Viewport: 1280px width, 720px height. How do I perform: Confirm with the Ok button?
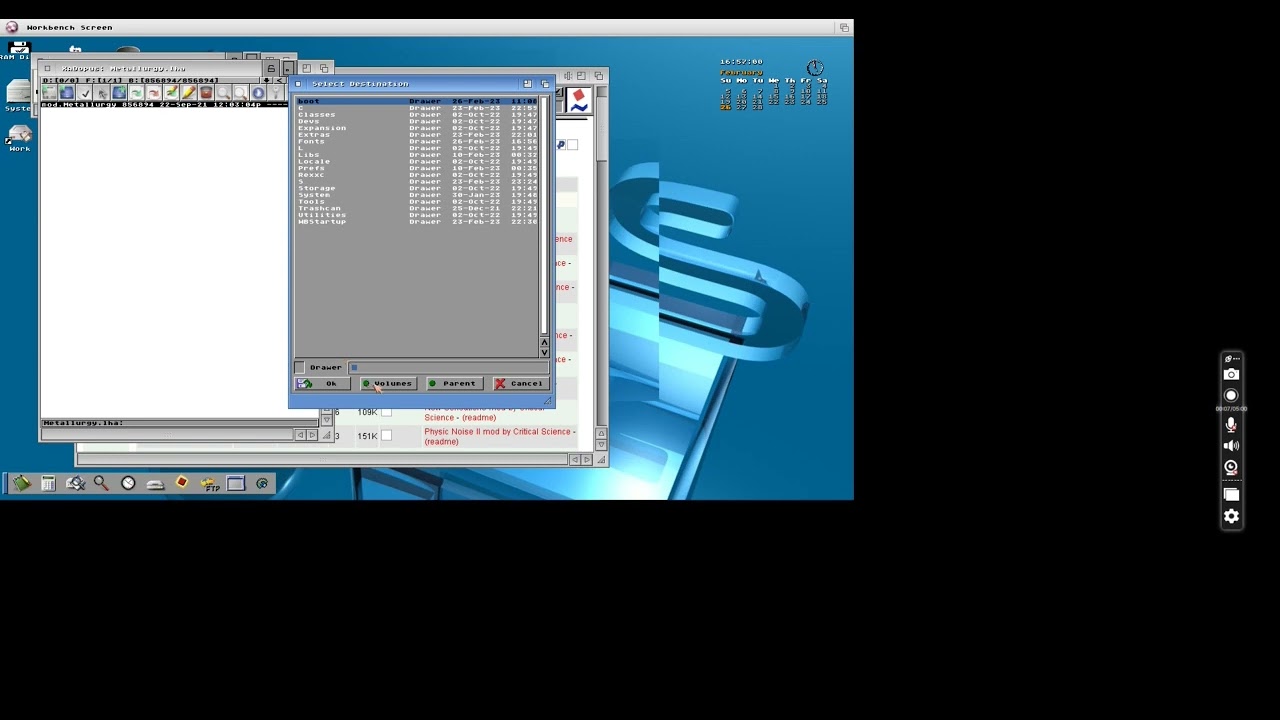(x=322, y=384)
